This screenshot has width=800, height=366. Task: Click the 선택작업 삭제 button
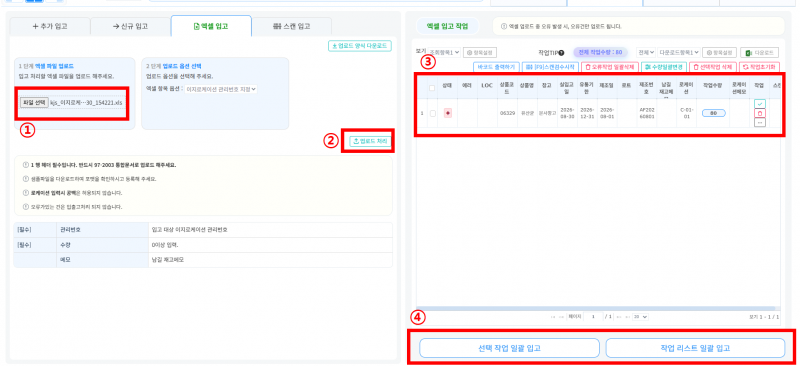[x=713, y=67]
